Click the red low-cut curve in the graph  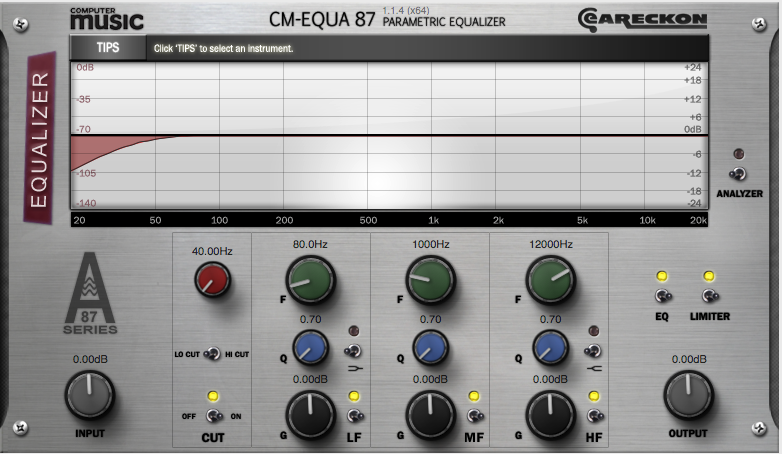97,147
